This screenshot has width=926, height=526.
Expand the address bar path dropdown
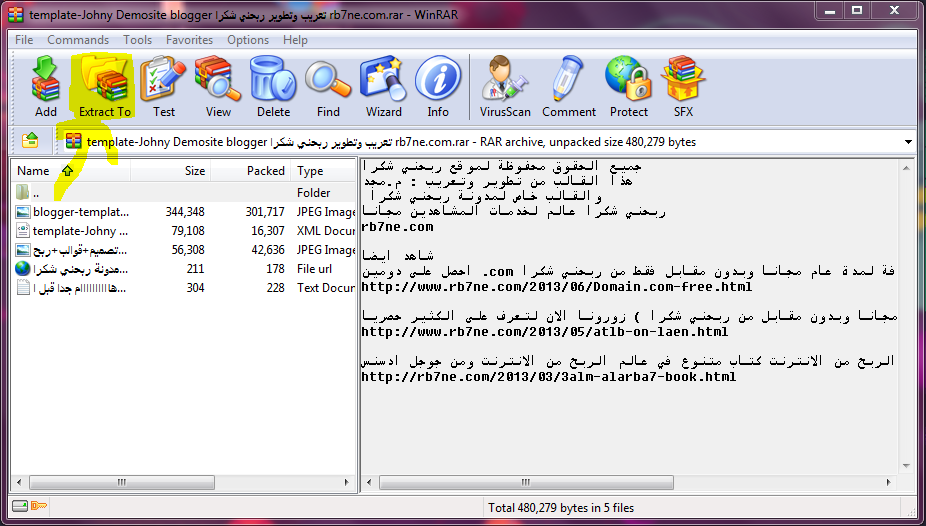(x=908, y=142)
